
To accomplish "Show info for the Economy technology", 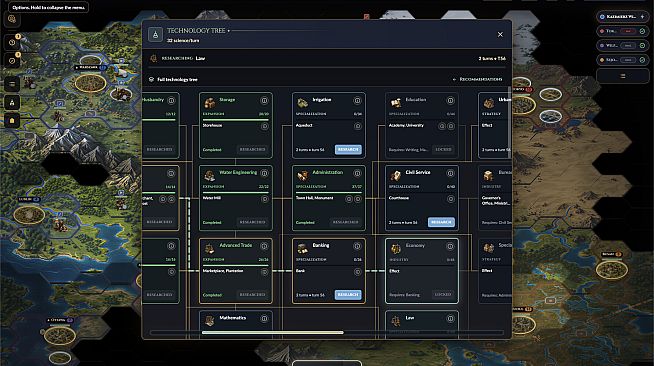I will pos(450,246).
